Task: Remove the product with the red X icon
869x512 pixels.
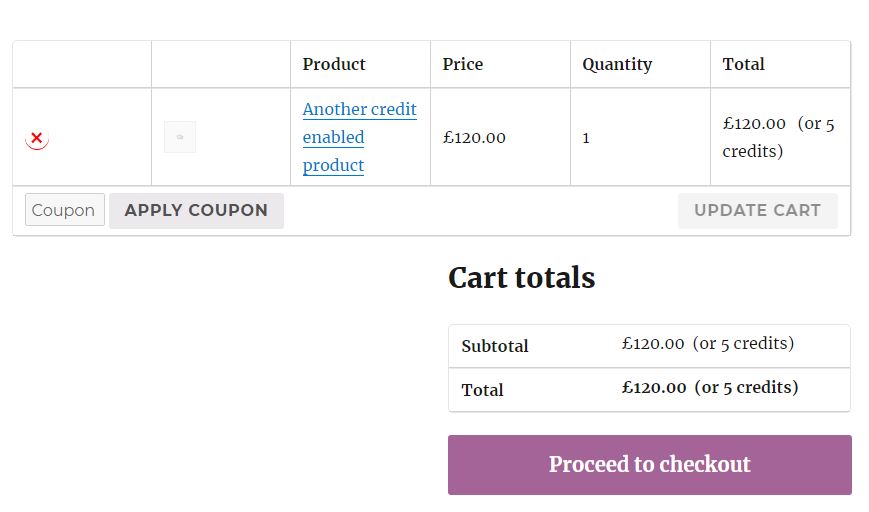Action: [37, 138]
